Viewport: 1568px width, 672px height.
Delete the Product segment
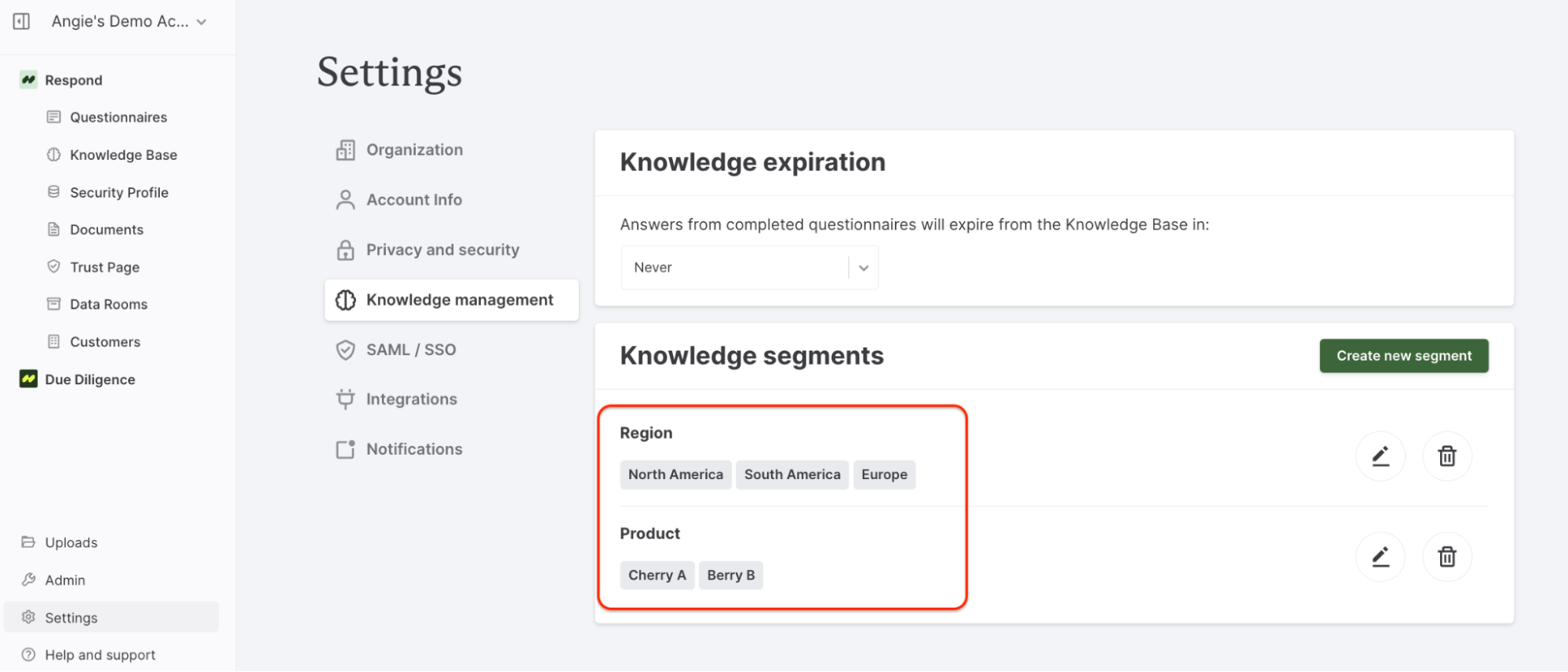tap(1446, 557)
